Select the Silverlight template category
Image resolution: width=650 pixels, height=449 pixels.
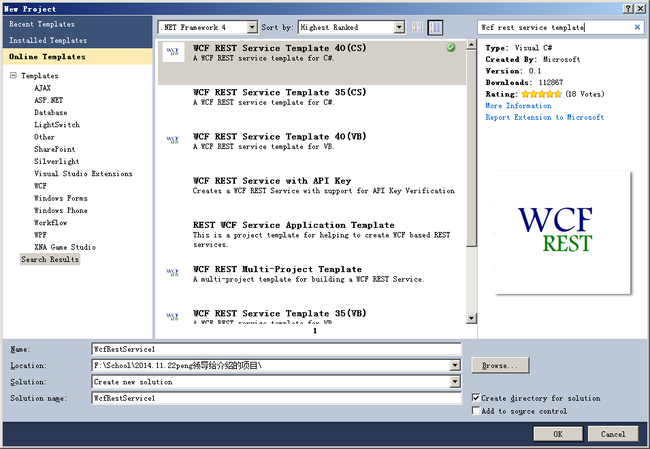[56, 161]
